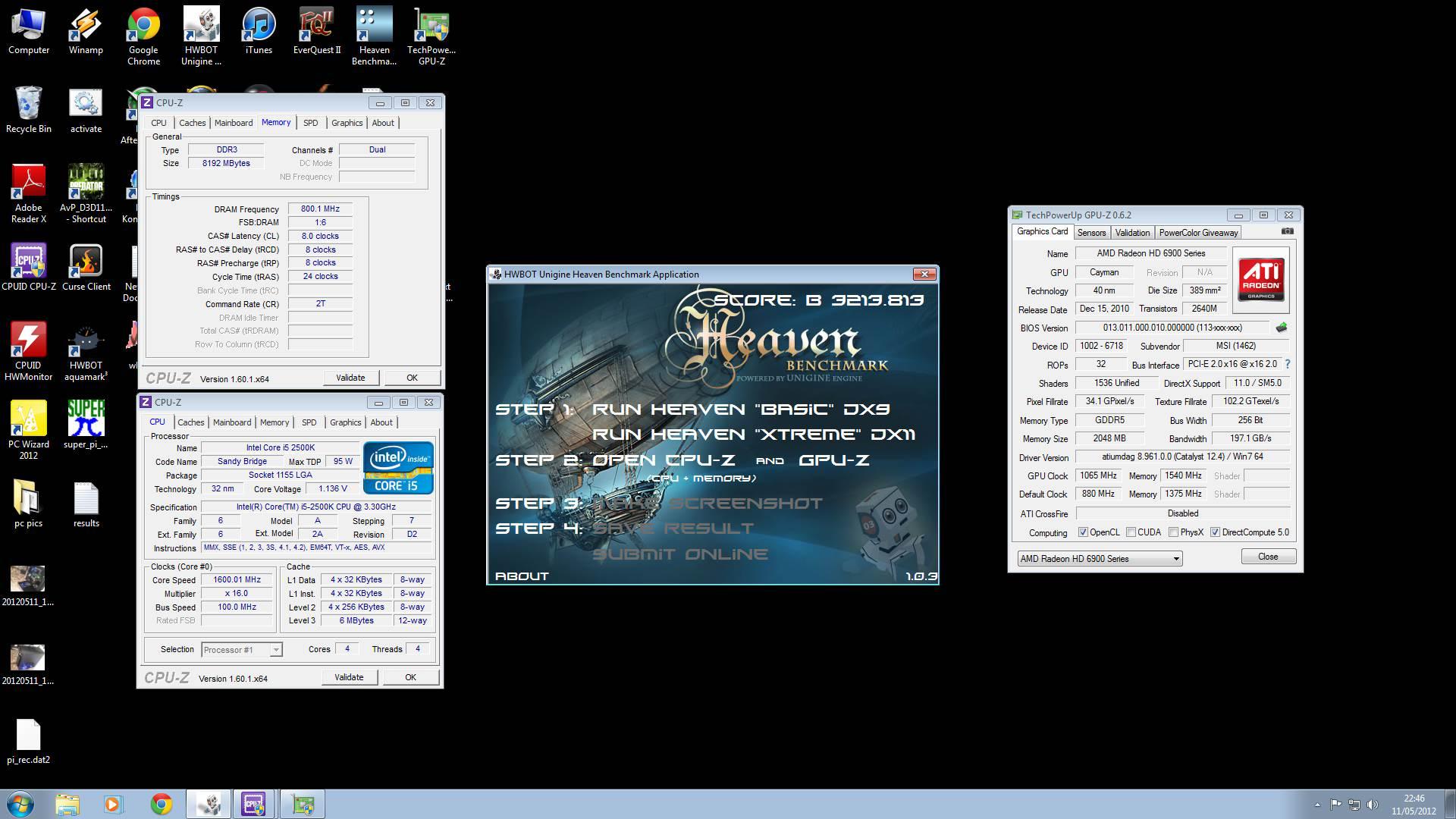Screen dimensions: 1456x819
Task: Click Run Heaven "Basic" DX9
Action: coord(741,409)
